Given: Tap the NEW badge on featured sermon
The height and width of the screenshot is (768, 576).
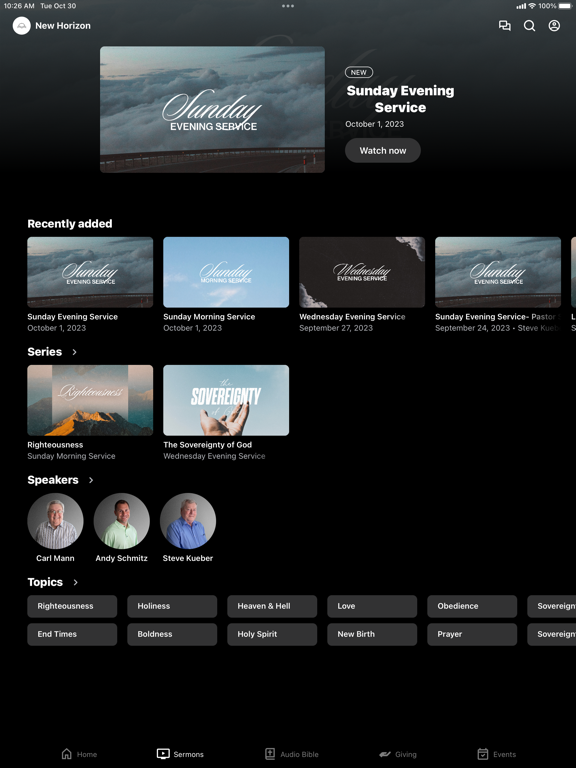Looking at the screenshot, I should pyautogui.click(x=359, y=72).
